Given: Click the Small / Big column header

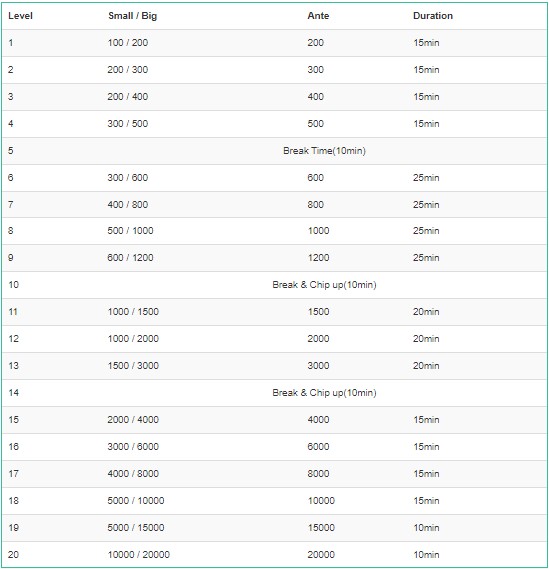Looking at the screenshot, I should pos(132,16).
